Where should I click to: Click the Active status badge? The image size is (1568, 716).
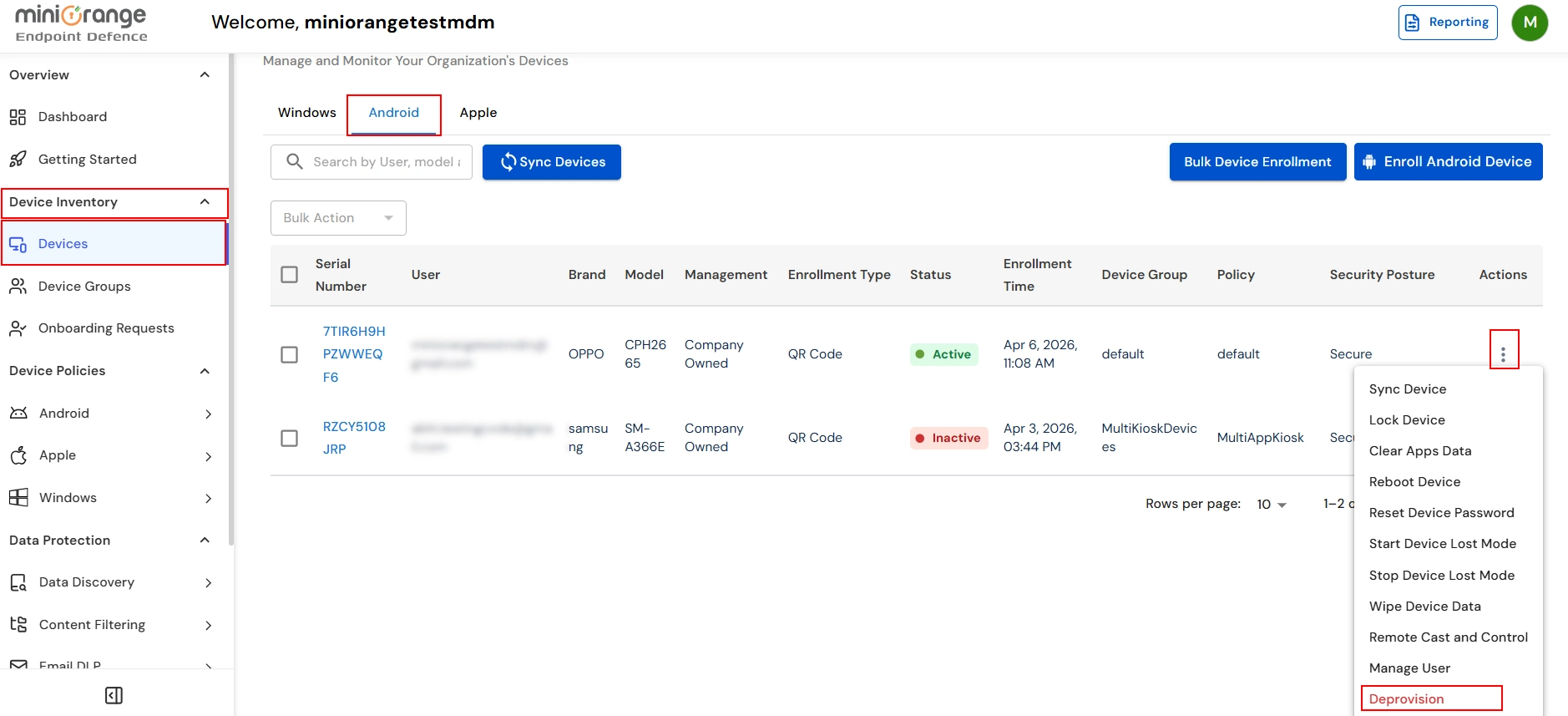pos(943,354)
